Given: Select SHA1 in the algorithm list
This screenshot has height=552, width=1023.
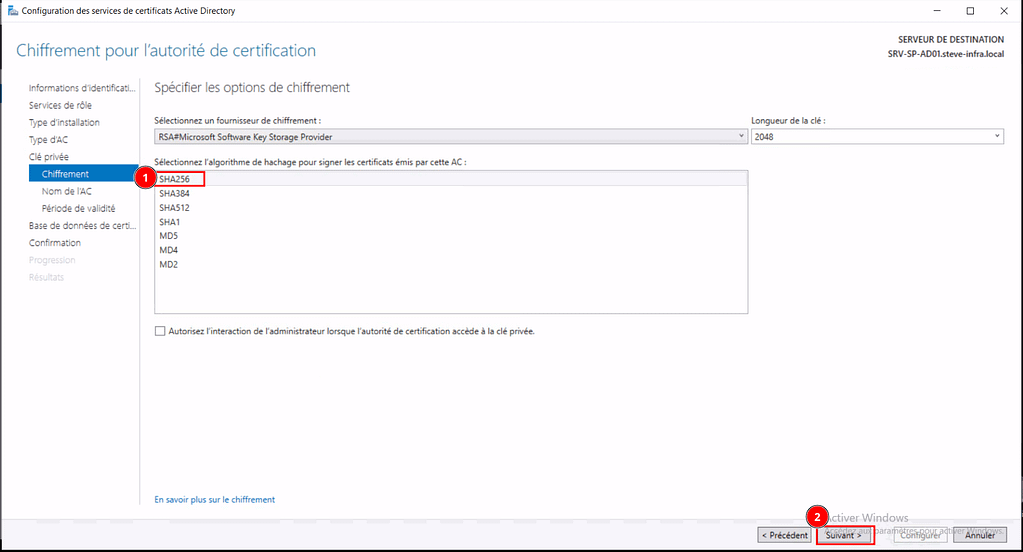Looking at the screenshot, I should coord(170,222).
